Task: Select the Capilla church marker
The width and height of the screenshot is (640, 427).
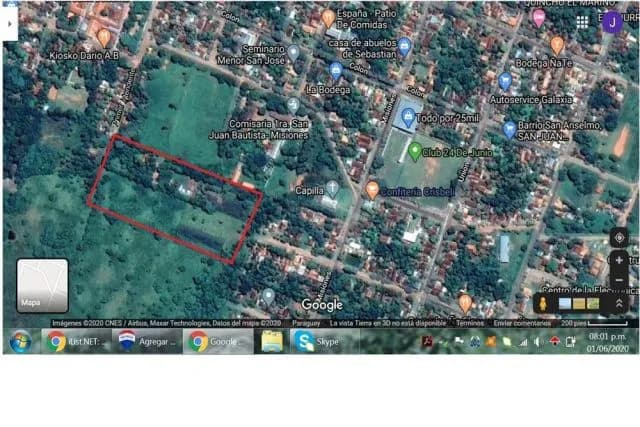Action: [333, 189]
